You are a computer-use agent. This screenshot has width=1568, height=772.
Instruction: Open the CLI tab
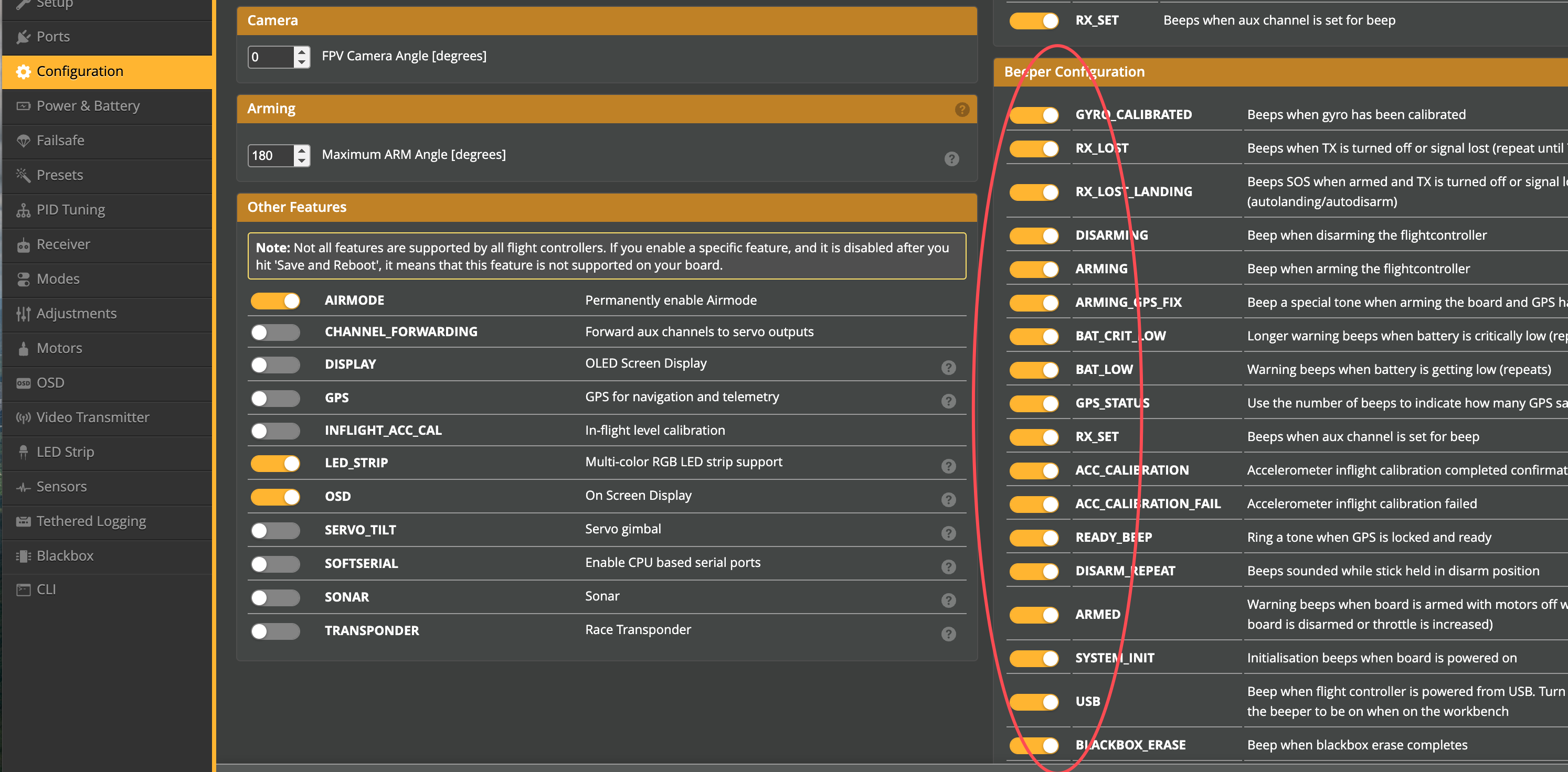click(46, 589)
